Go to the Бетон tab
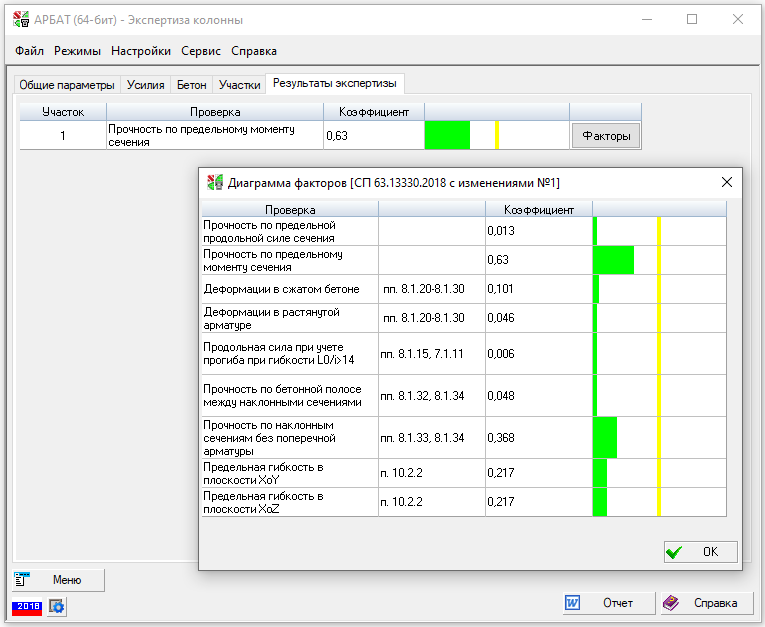 pyautogui.click(x=192, y=85)
